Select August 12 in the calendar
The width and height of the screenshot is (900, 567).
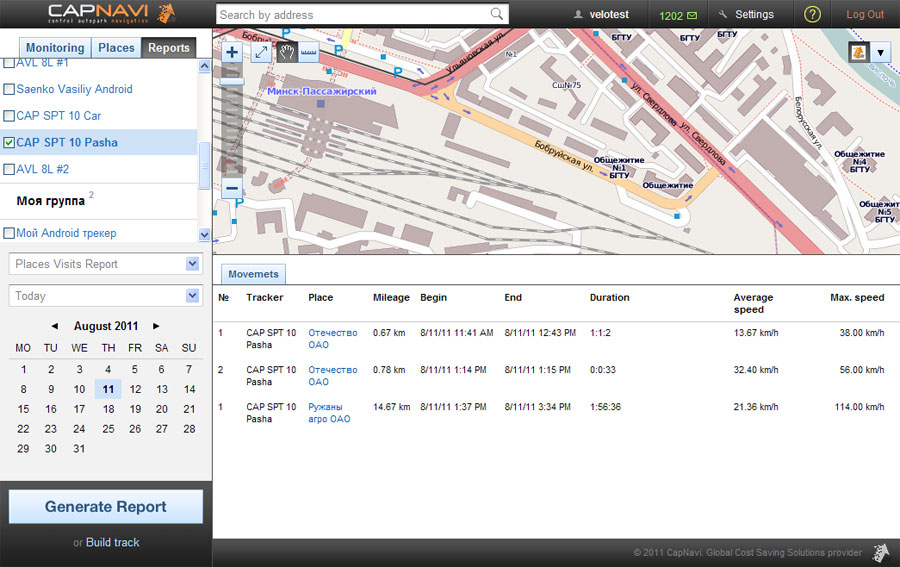135,390
